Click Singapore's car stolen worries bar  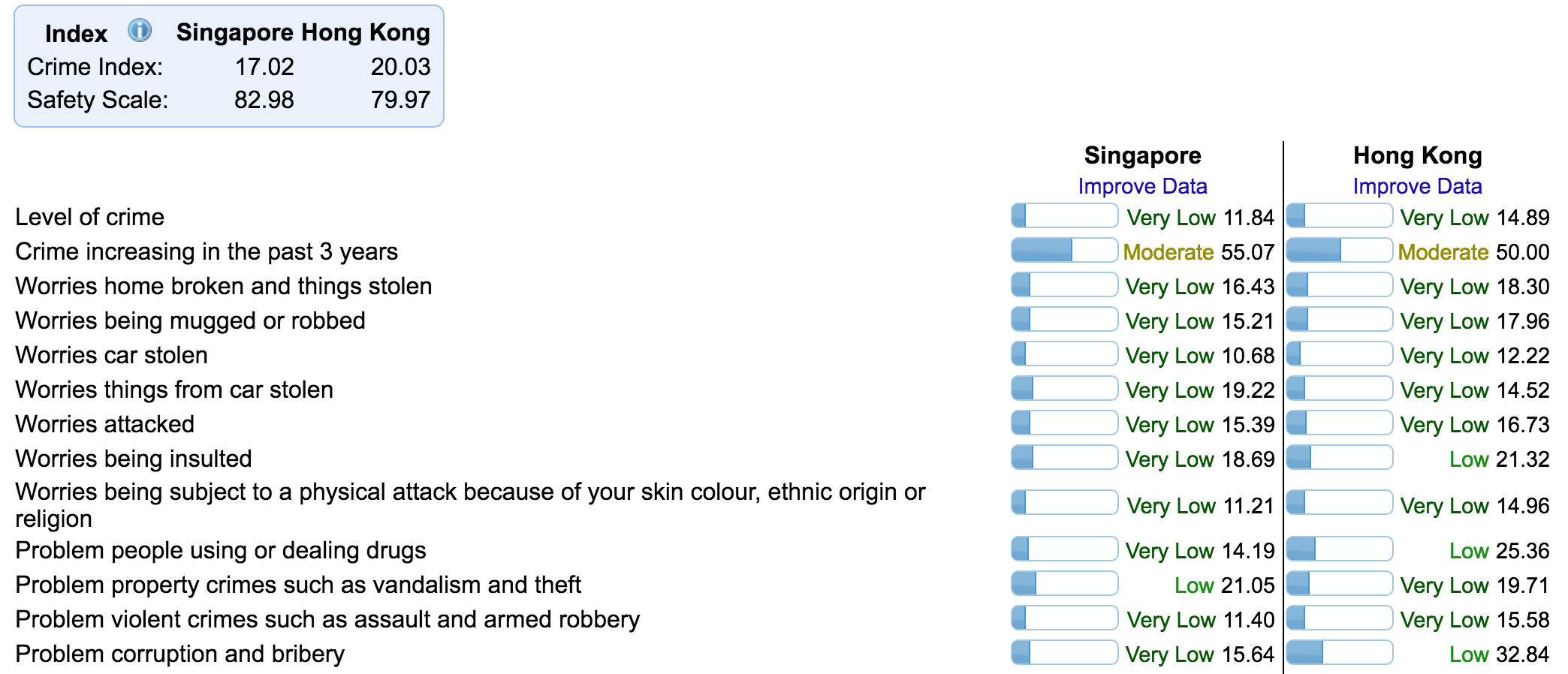point(1064,354)
